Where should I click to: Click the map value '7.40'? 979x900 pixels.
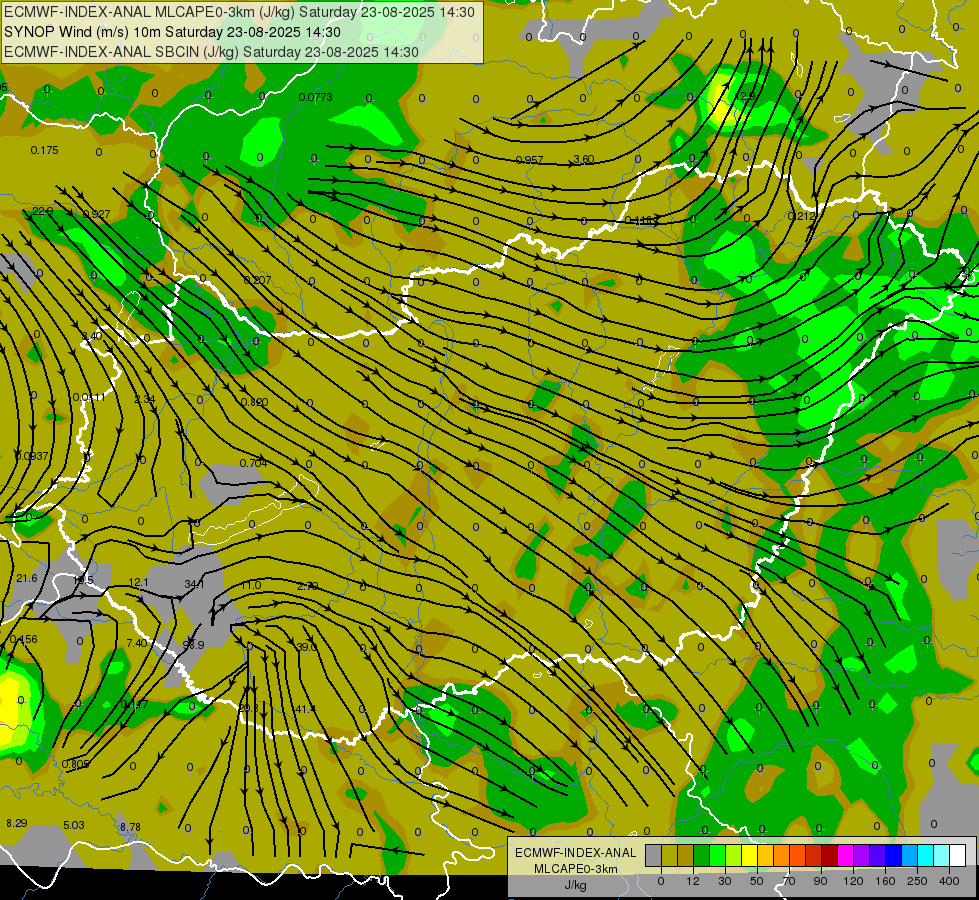click(137, 643)
